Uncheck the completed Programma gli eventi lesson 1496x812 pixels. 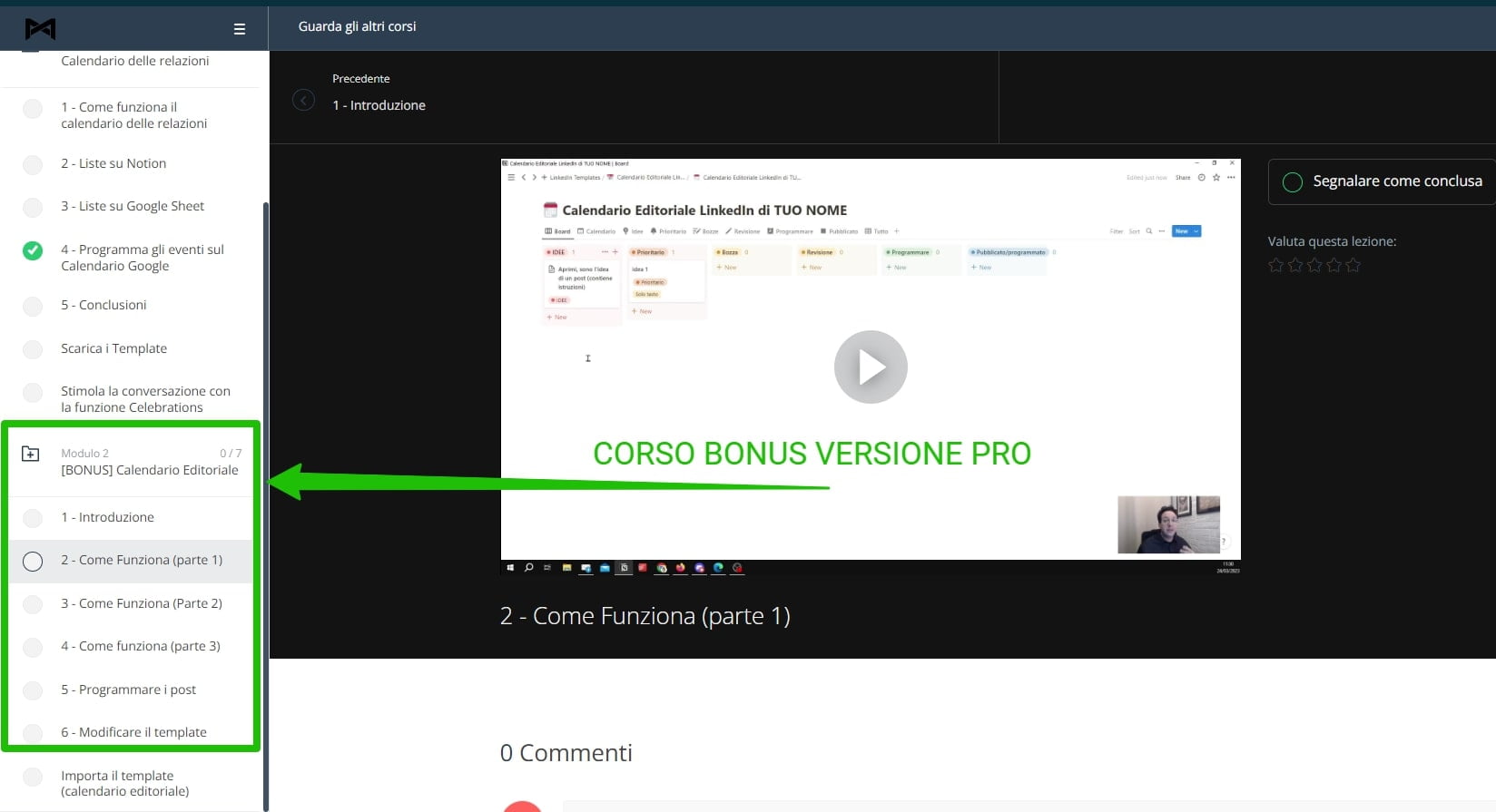(x=33, y=250)
